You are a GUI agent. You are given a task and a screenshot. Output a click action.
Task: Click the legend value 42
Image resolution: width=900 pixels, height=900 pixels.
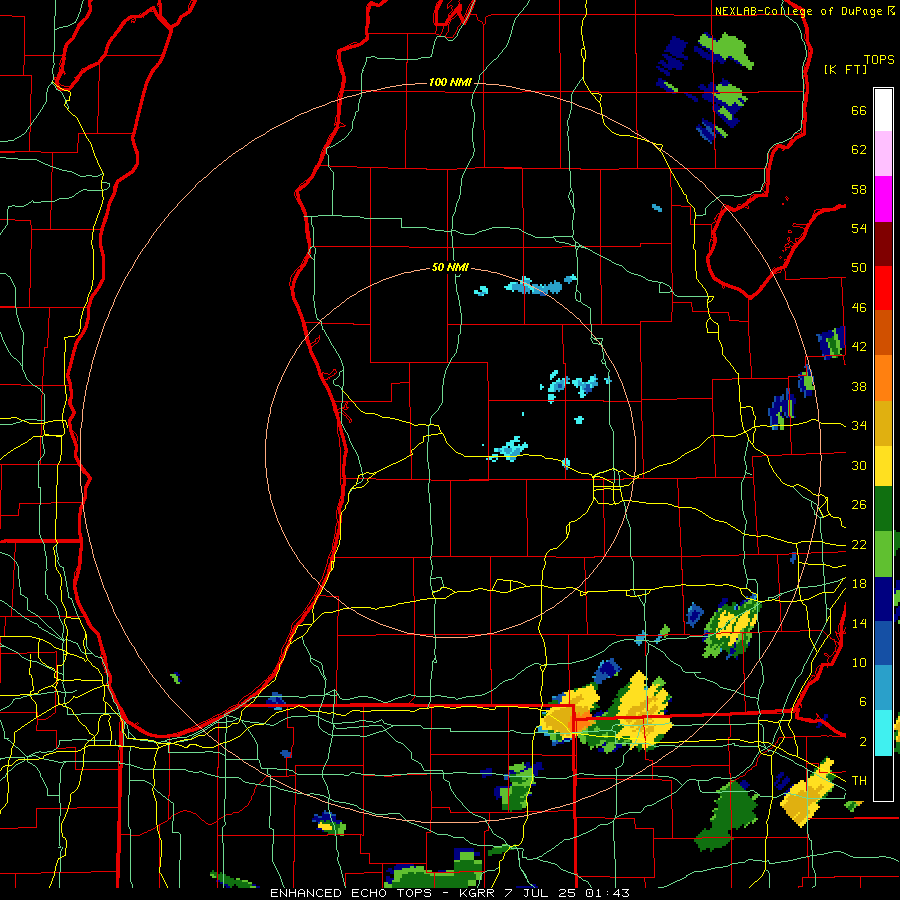pos(859,347)
